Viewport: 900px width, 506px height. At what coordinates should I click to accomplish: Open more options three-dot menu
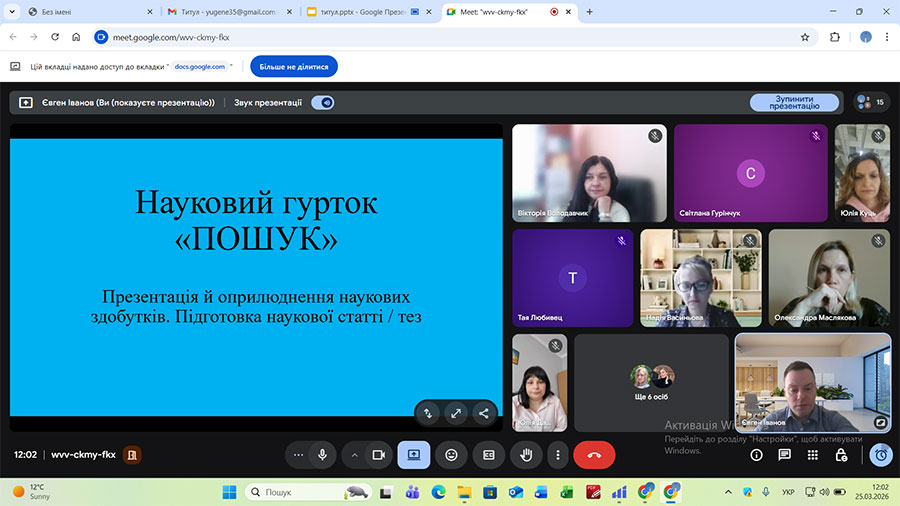pyautogui.click(x=559, y=455)
